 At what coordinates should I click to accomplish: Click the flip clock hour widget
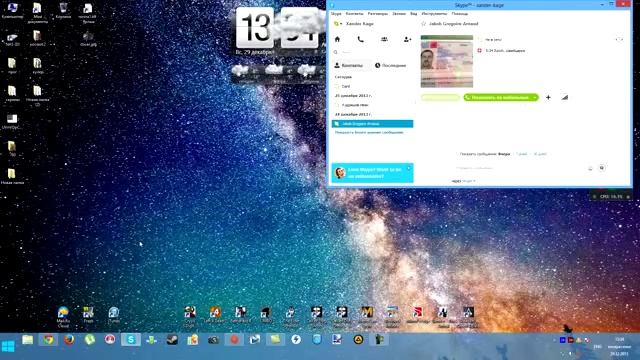point(255,28)
